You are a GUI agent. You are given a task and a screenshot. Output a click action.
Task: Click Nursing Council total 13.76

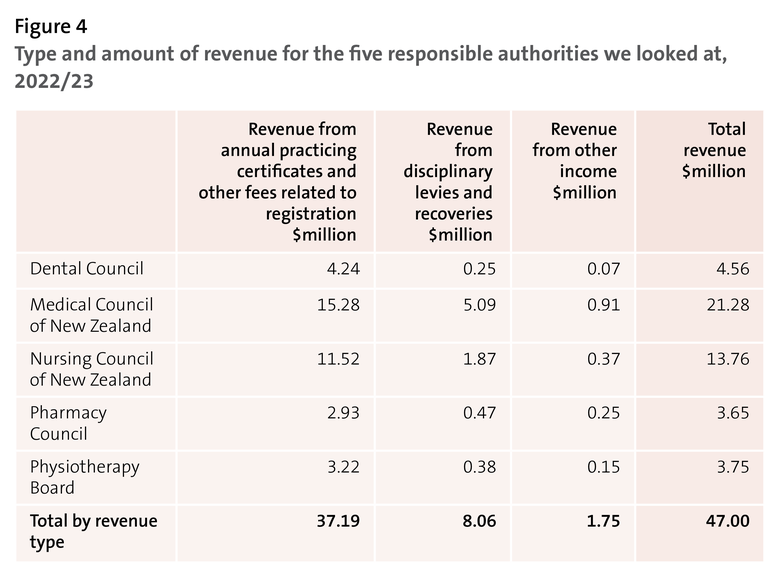[x=728, y=359]
